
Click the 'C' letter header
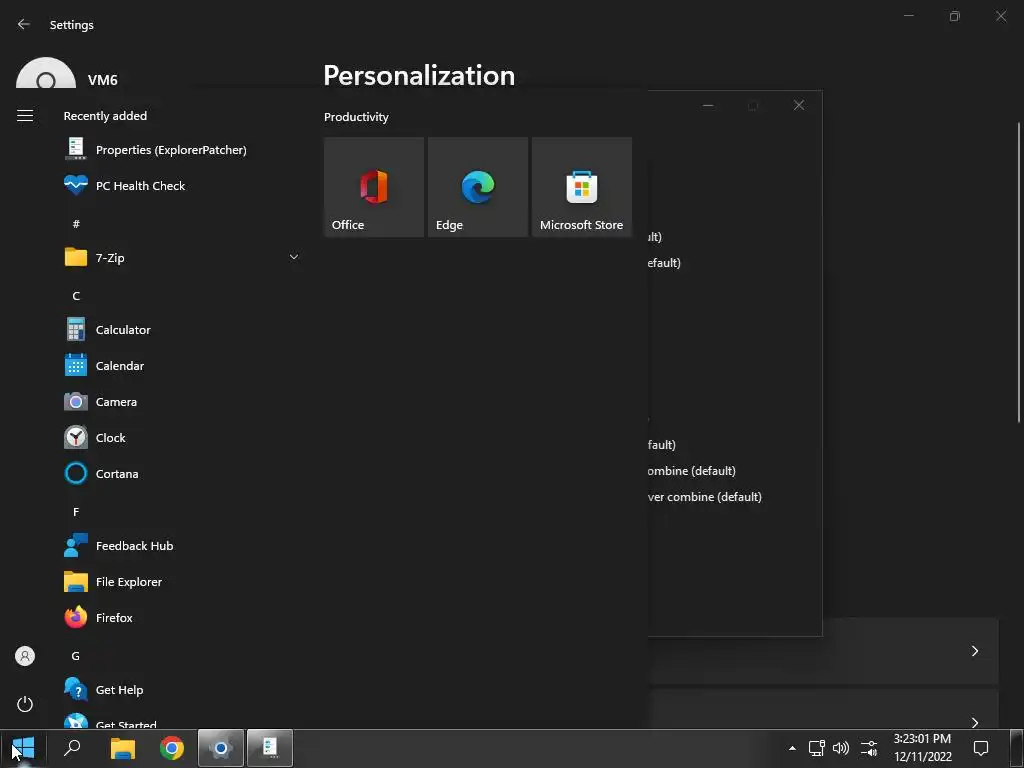[76, 296]
